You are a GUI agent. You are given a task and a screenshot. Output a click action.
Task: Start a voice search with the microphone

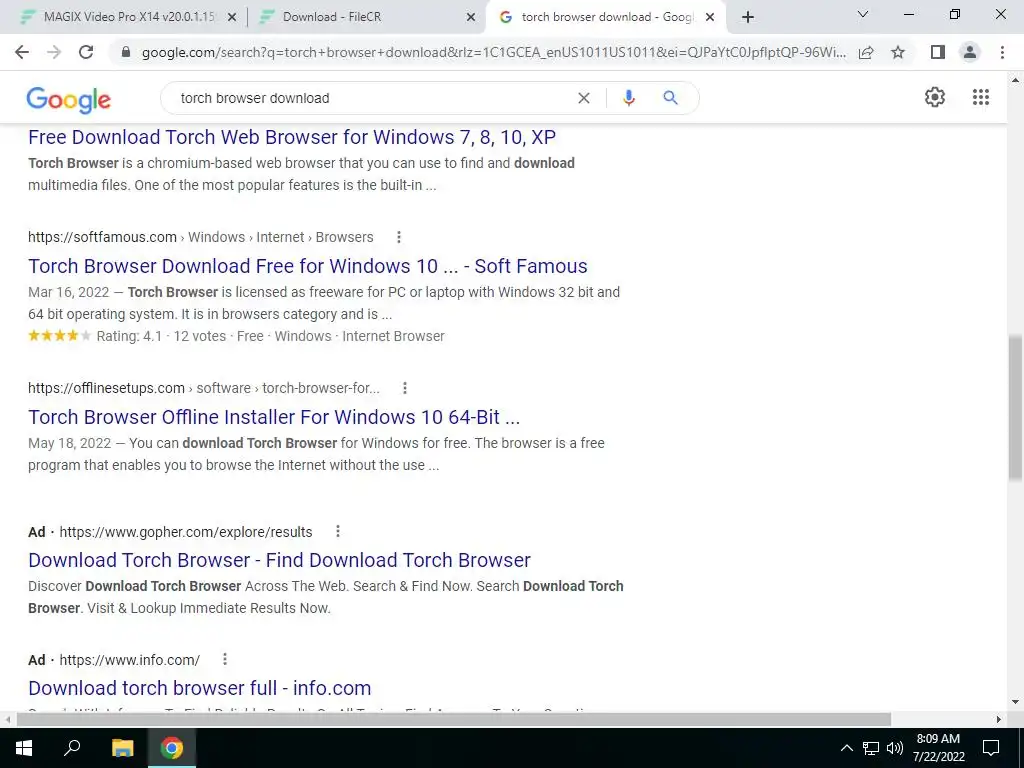(x=629, y=98)
